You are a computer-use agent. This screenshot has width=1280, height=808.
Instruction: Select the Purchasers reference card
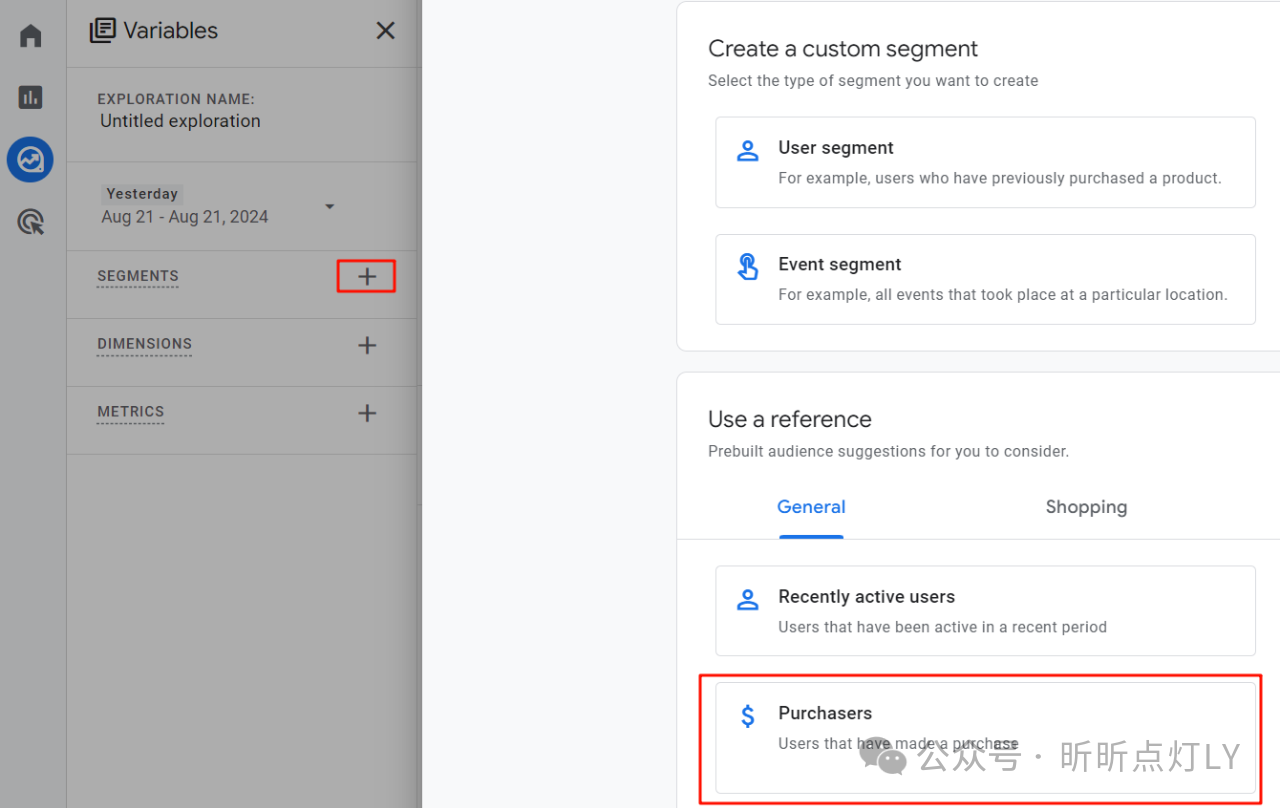[x=985, y=738]
